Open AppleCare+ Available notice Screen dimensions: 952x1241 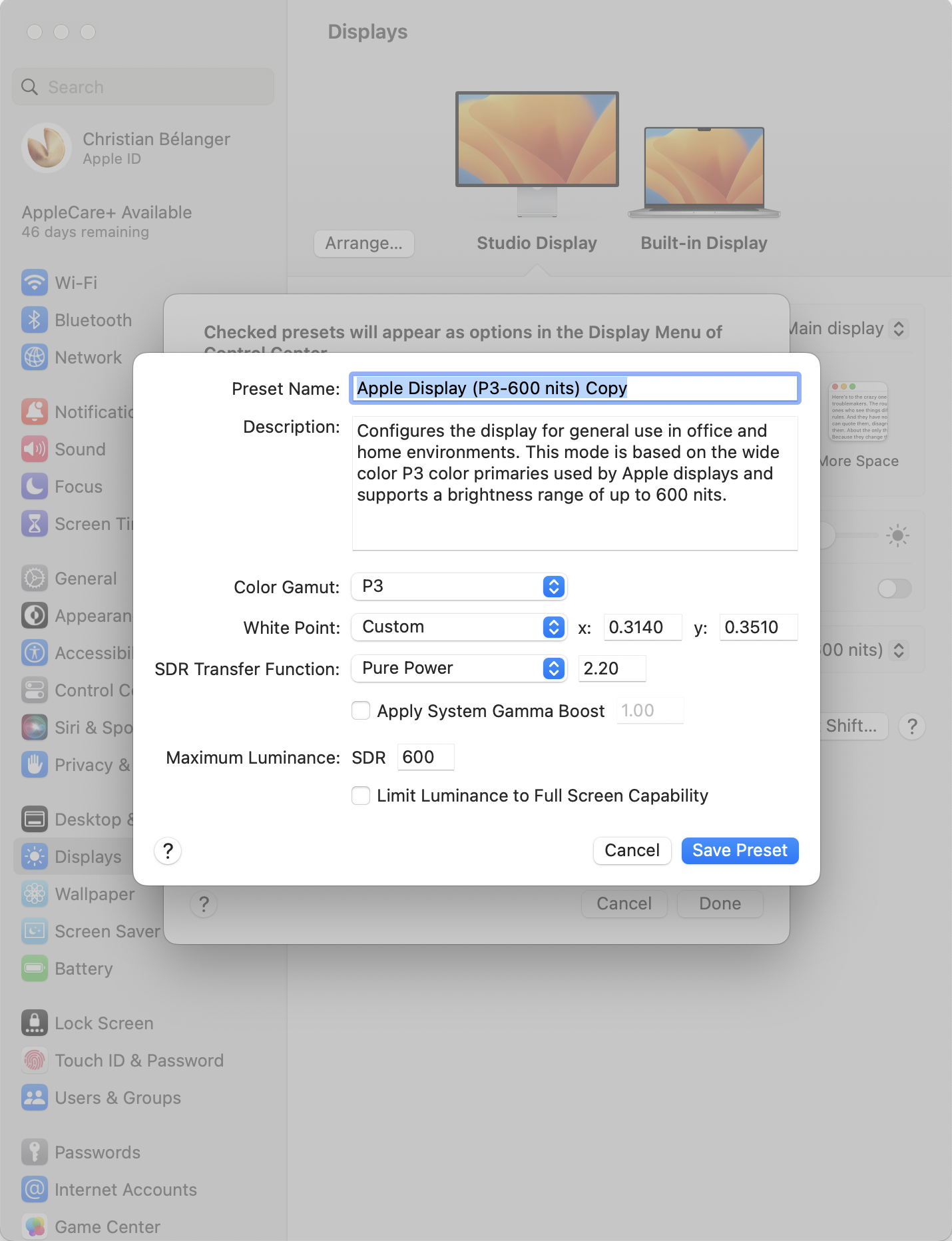[107, 222]
